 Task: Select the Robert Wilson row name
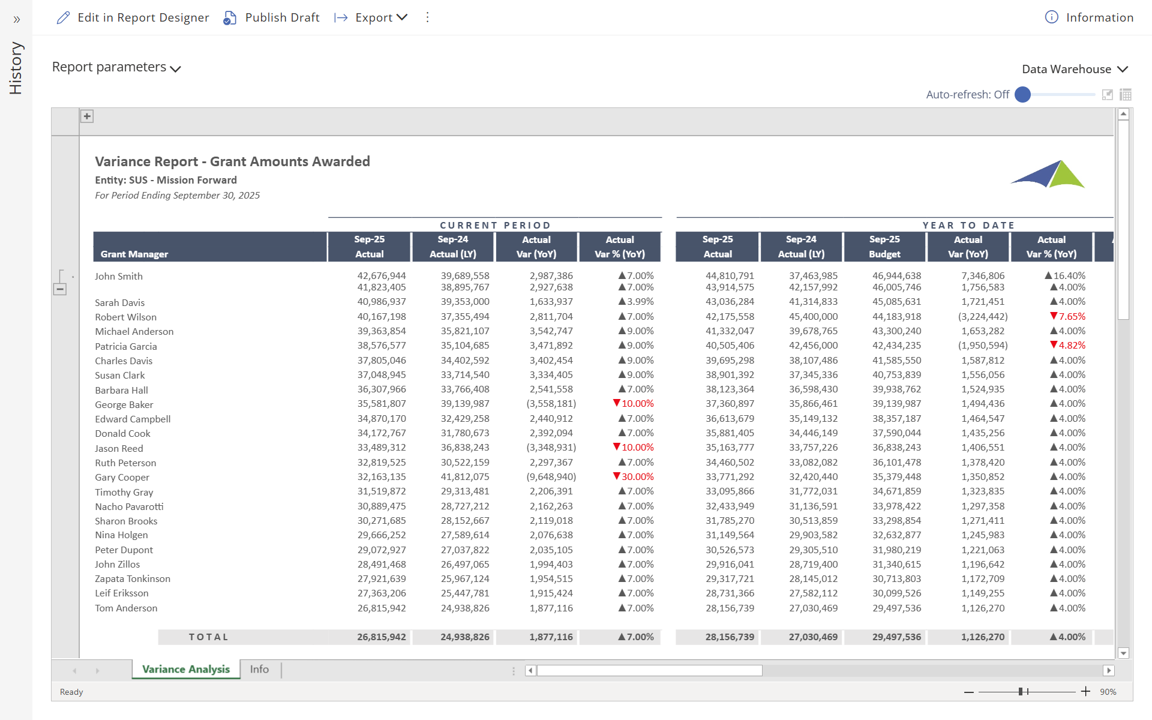click(x=126, y=317)
